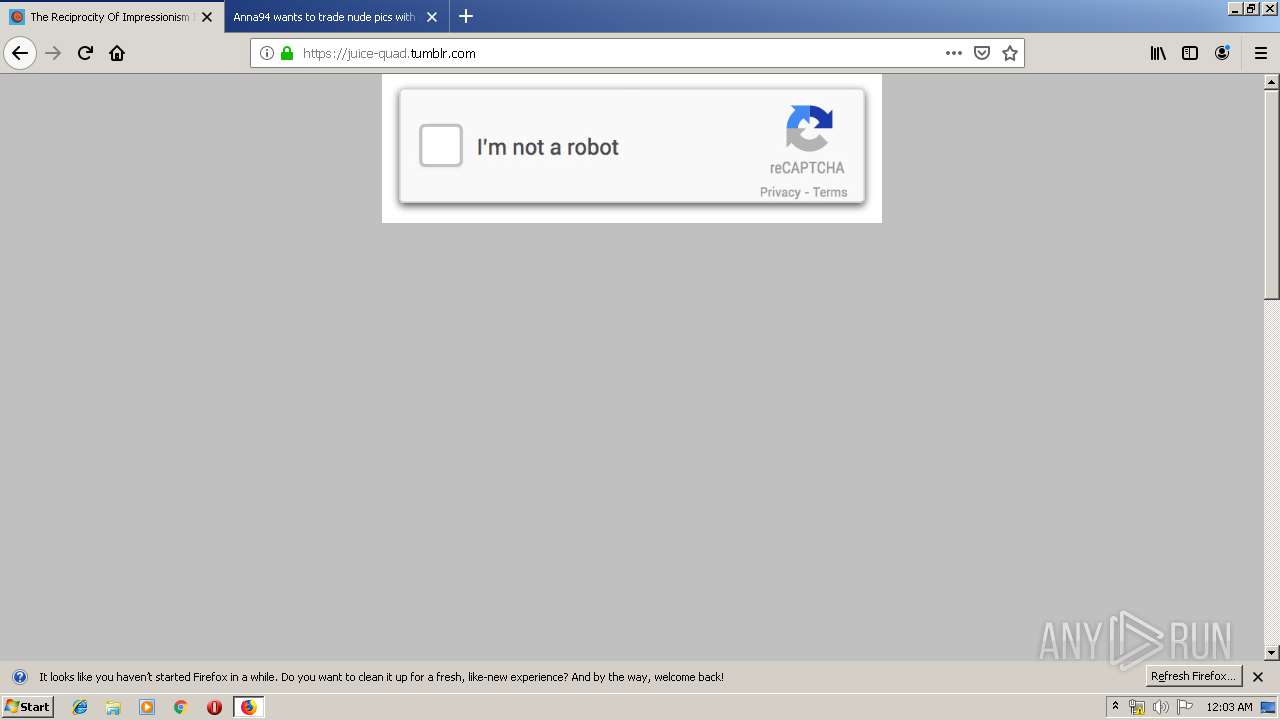Go back to the previous page
This screenshot has height=720, width=1280.
pyautogui.click(x=20, y=53)
